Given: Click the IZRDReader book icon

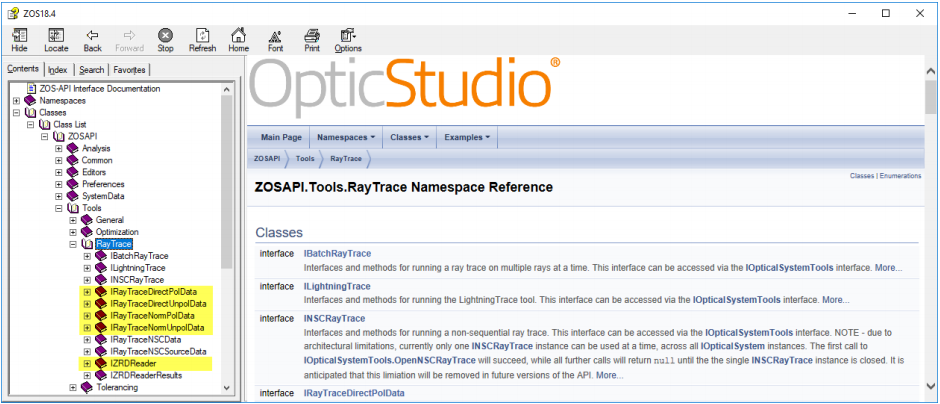Looking at the screenshot, I should (101, 364).
